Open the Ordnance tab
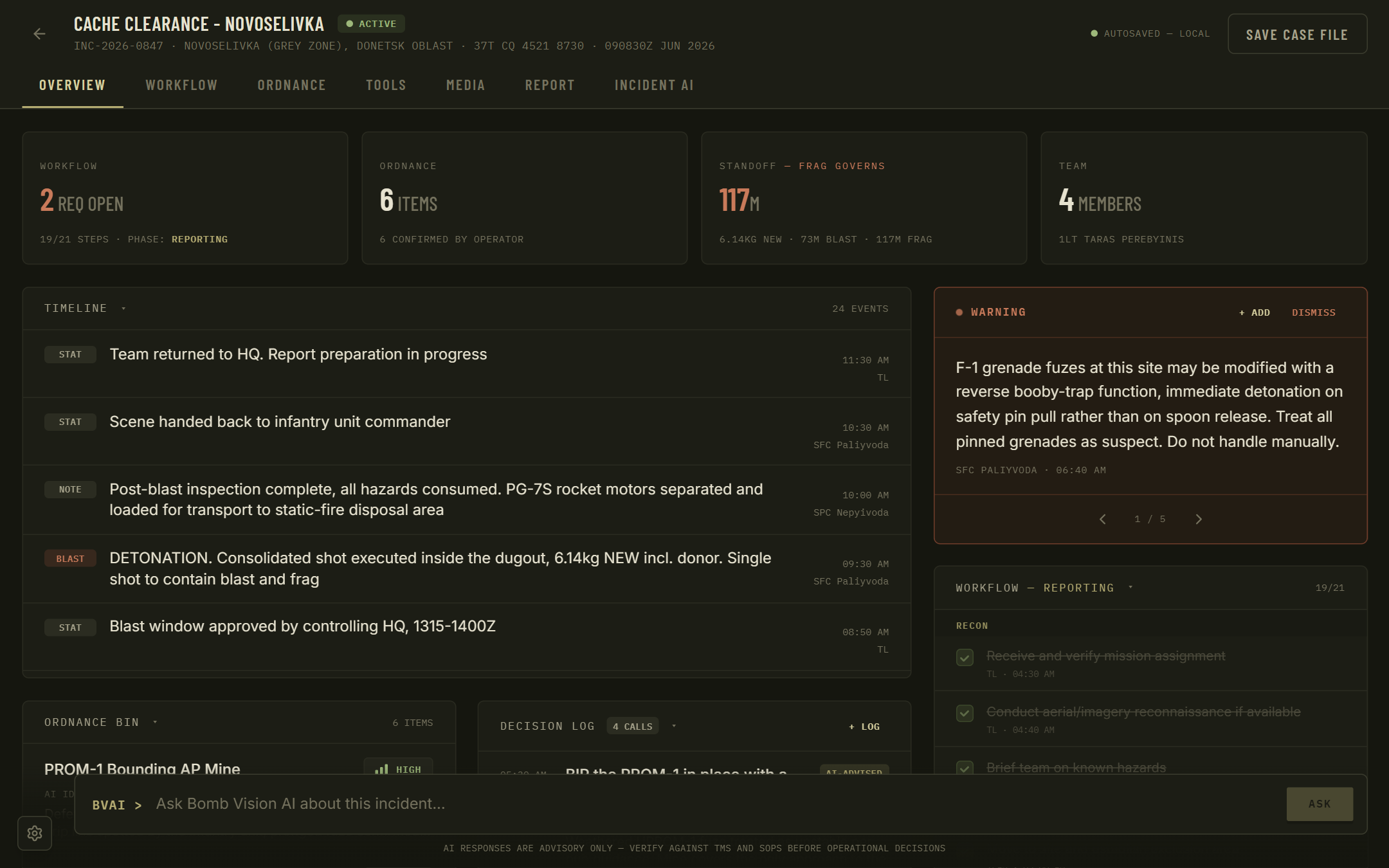Image resolution: width=1389 pixels, height=868 pixels. pos(291,86)
